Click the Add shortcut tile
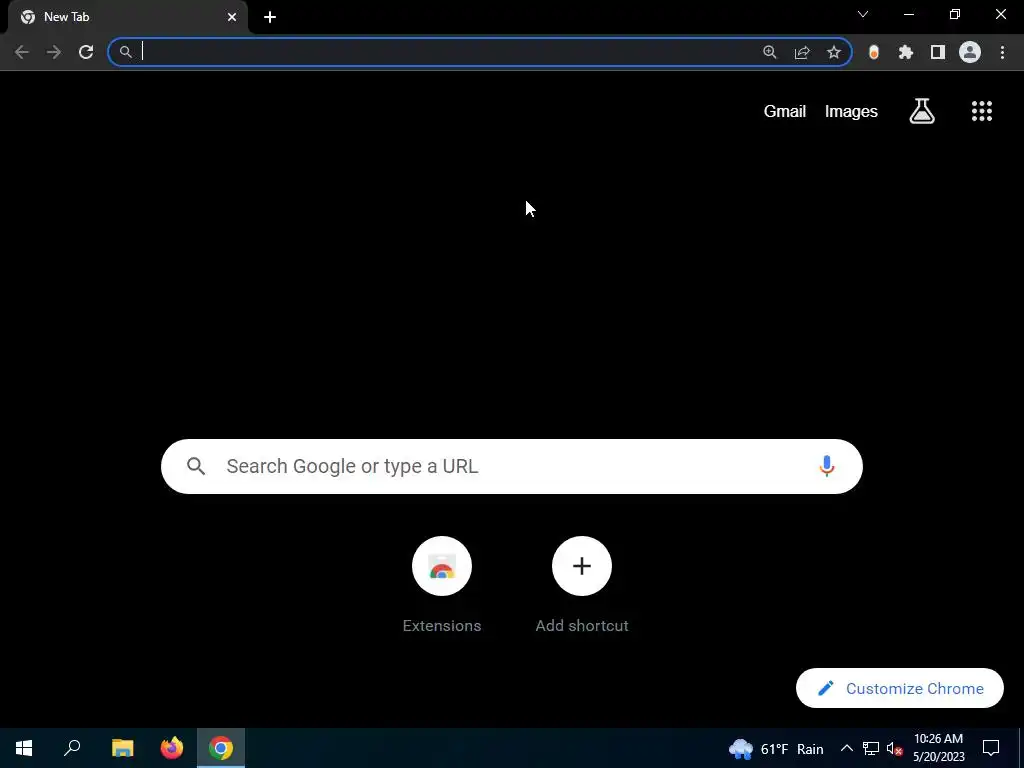 (x=582, y=584)
